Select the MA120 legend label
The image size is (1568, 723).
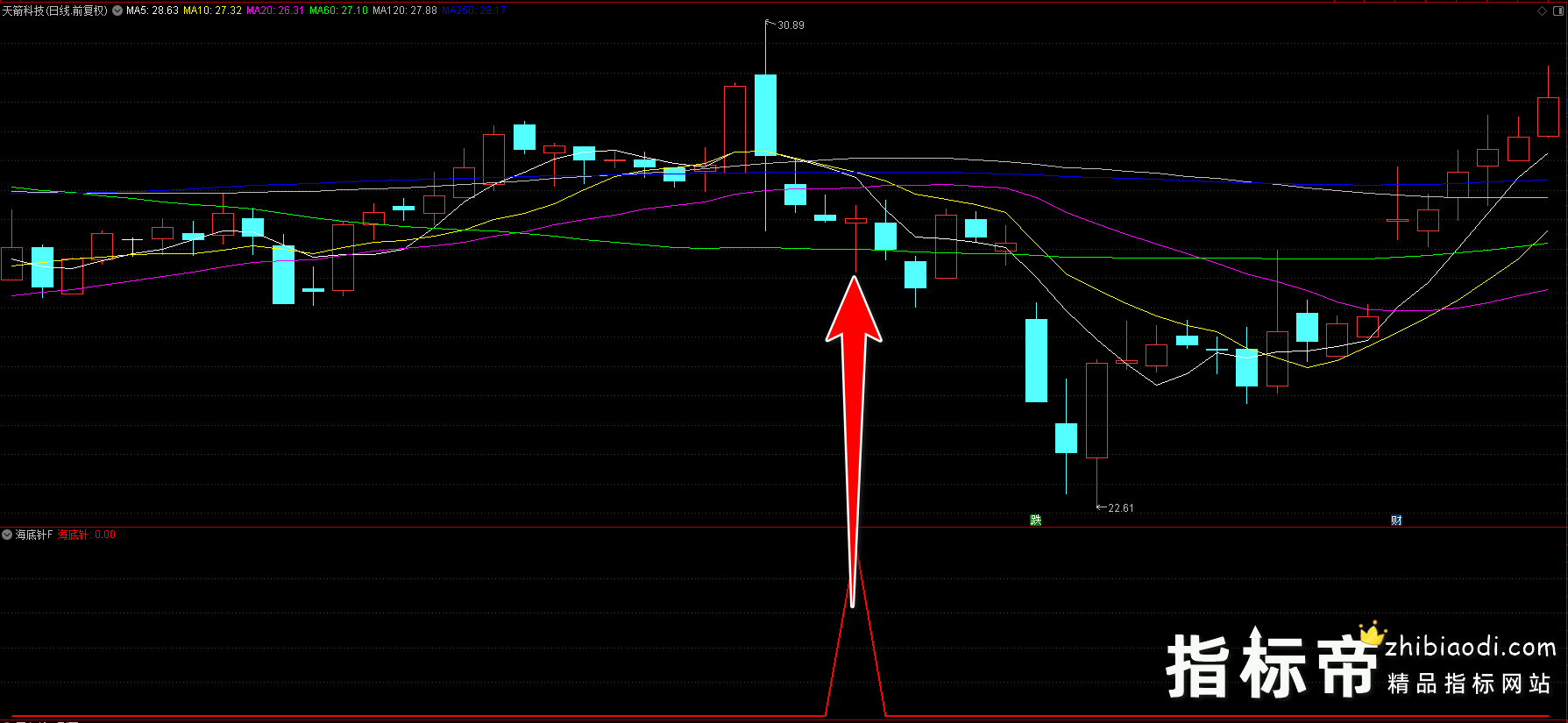tap(404, 11)
